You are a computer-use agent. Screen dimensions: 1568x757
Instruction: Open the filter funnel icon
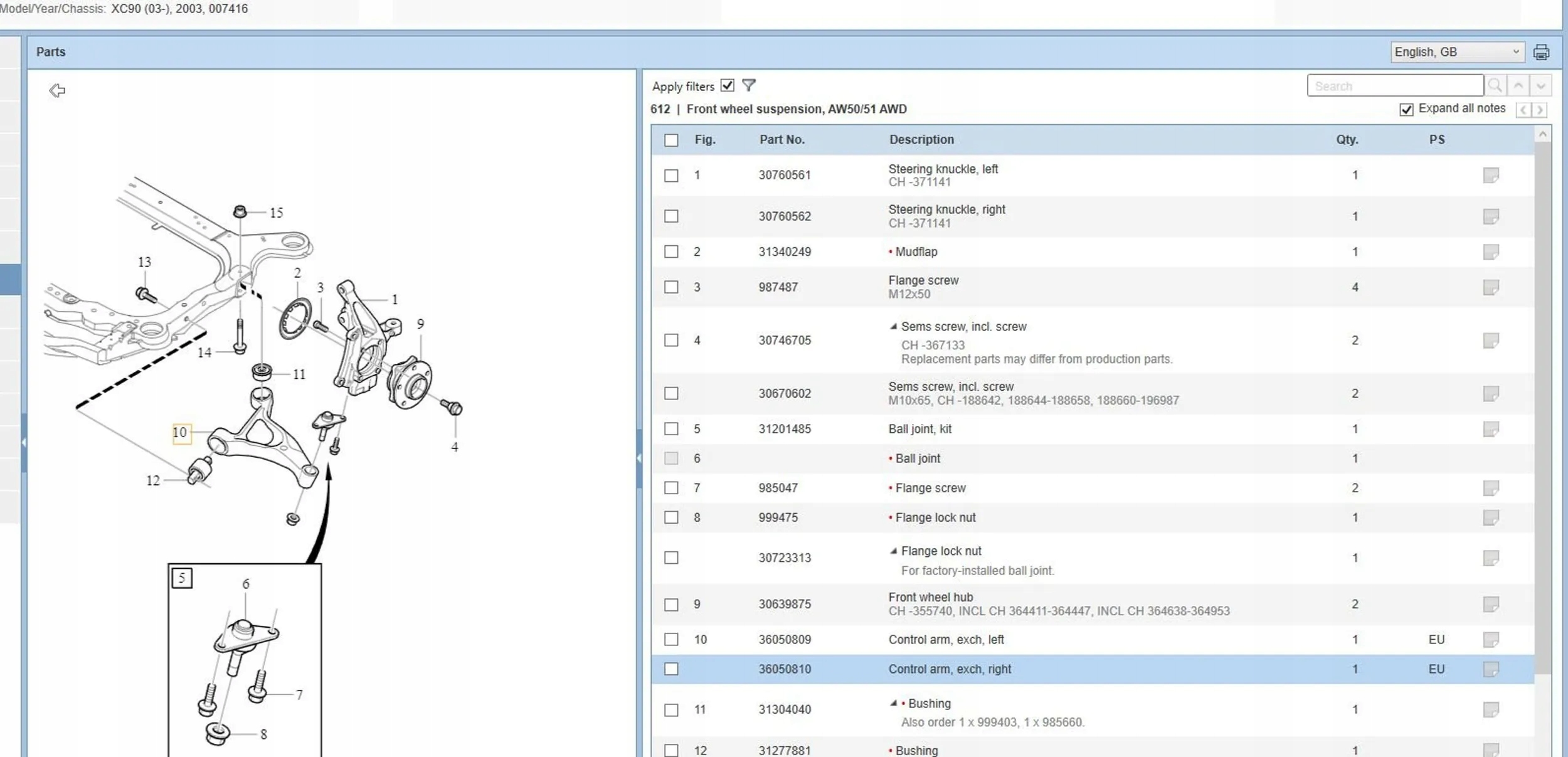(749, 85)
